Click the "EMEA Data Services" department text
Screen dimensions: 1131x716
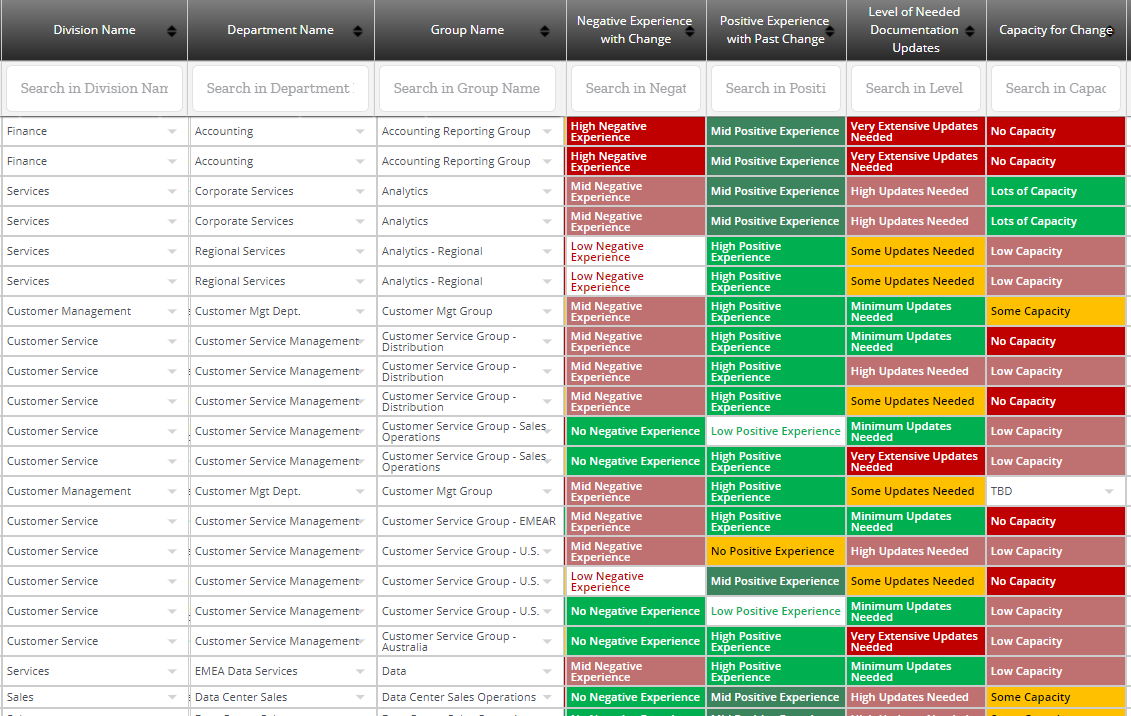coord(246,671)
